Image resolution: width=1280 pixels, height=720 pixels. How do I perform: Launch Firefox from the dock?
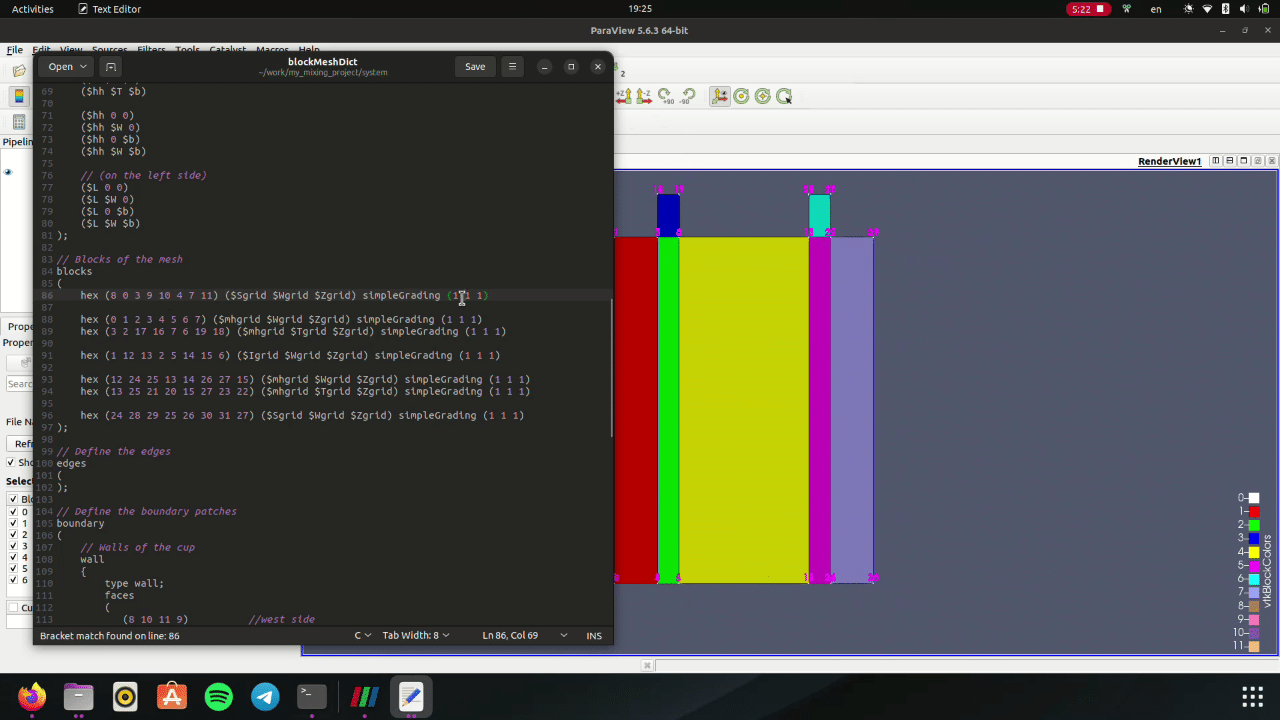tap(32, 696)
